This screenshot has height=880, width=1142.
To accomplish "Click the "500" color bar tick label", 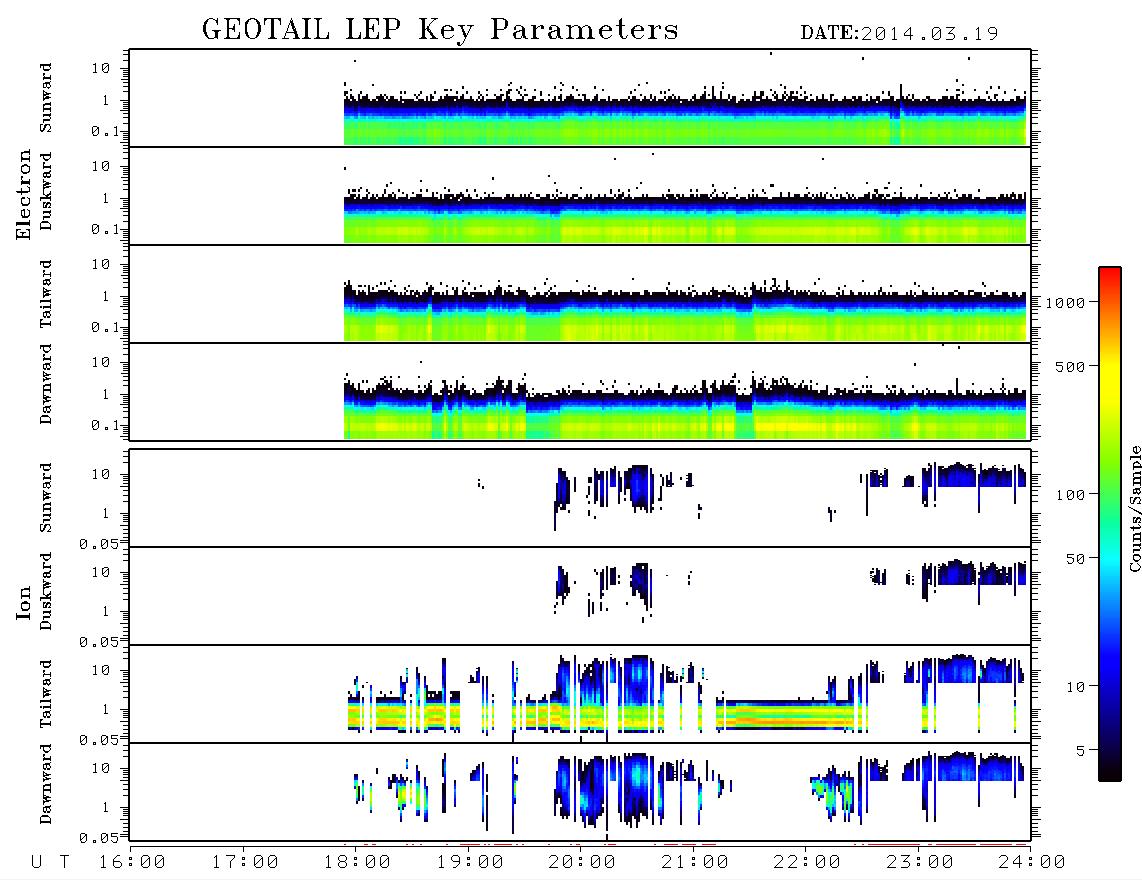I will 1070,366.
